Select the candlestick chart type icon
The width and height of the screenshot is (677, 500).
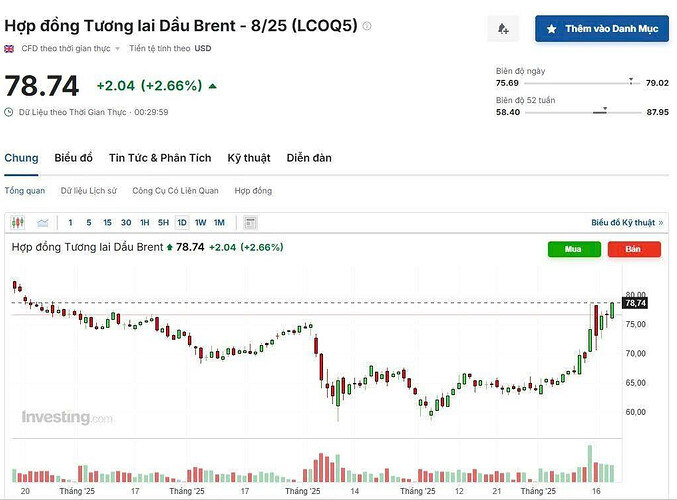18,222
